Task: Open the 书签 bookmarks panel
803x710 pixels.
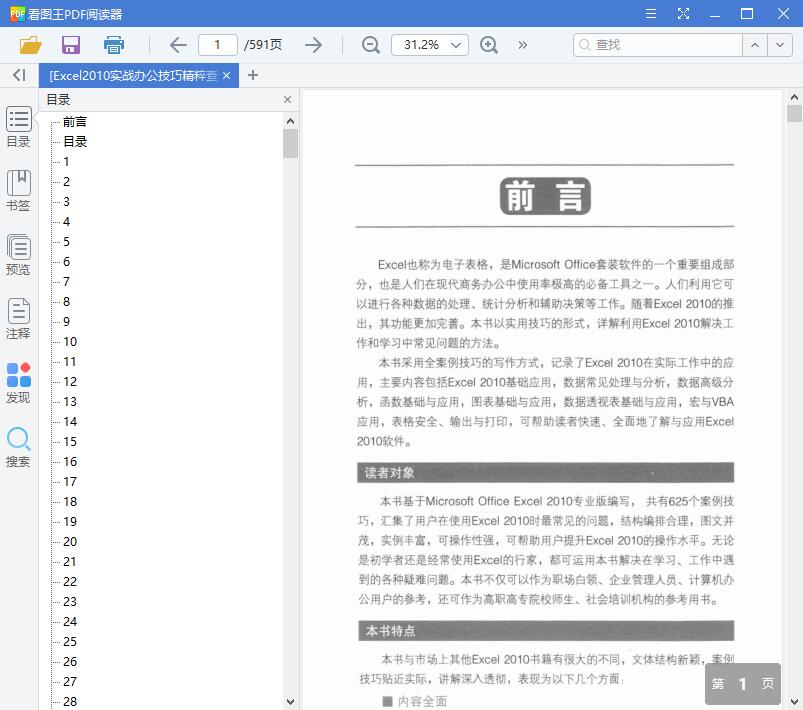Action: (18, 191)
